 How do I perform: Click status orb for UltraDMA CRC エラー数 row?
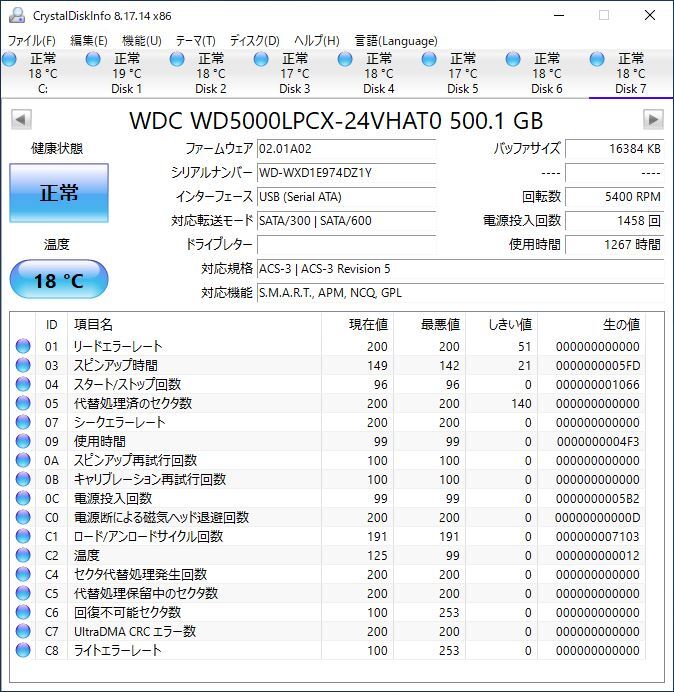pos(23,631)
